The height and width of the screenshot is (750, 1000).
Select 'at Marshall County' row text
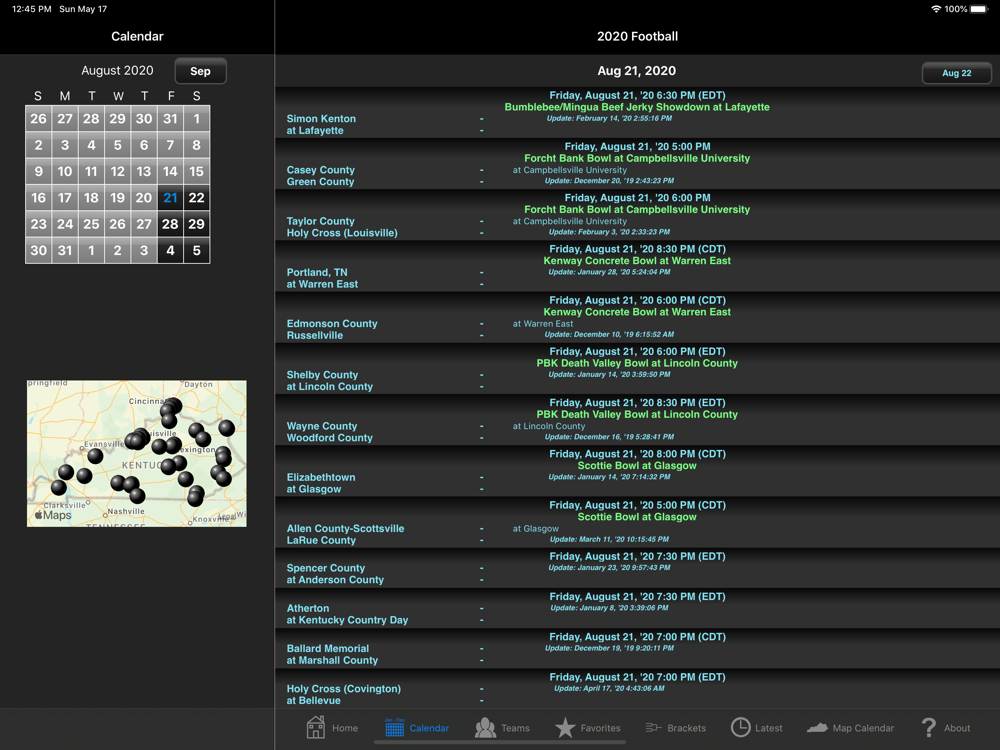332,661
